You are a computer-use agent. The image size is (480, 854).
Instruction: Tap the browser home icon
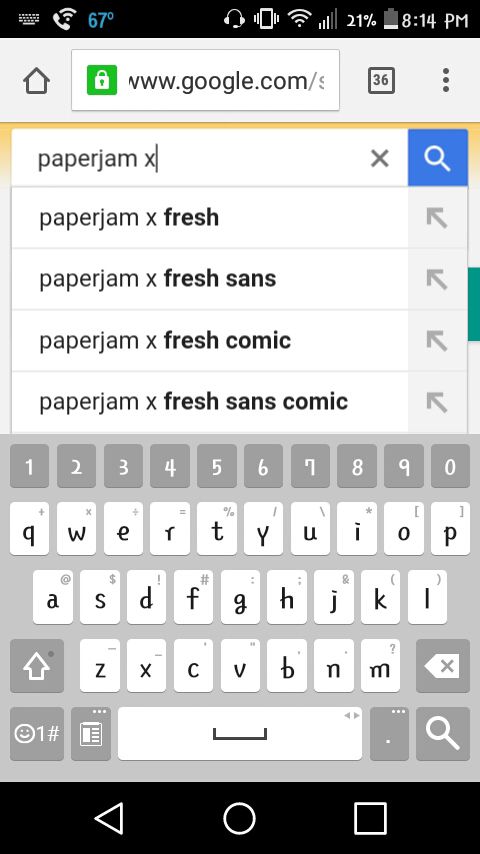coord(37,82)
